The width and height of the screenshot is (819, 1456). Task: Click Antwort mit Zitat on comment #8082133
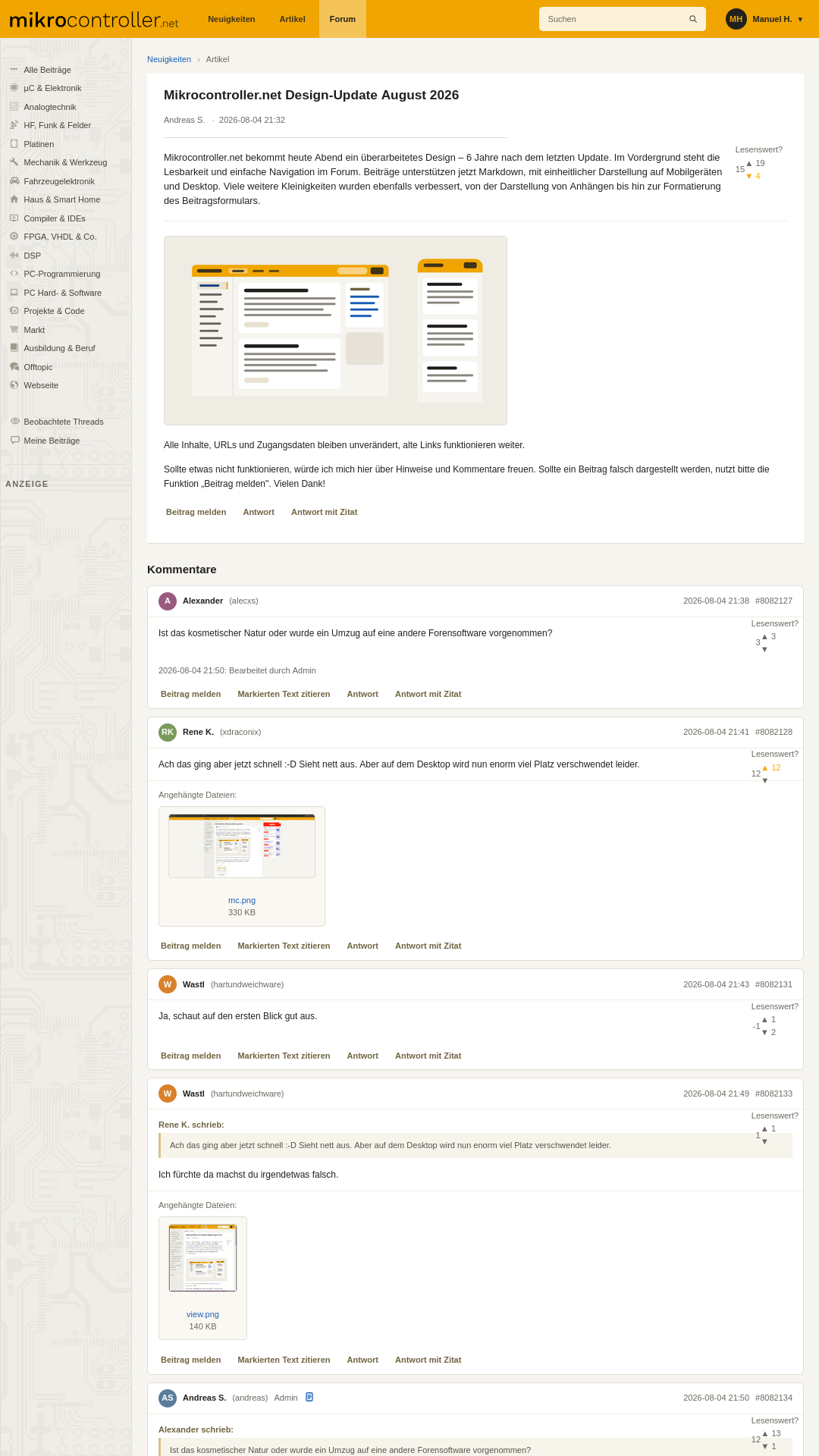tap(428, 1360)
